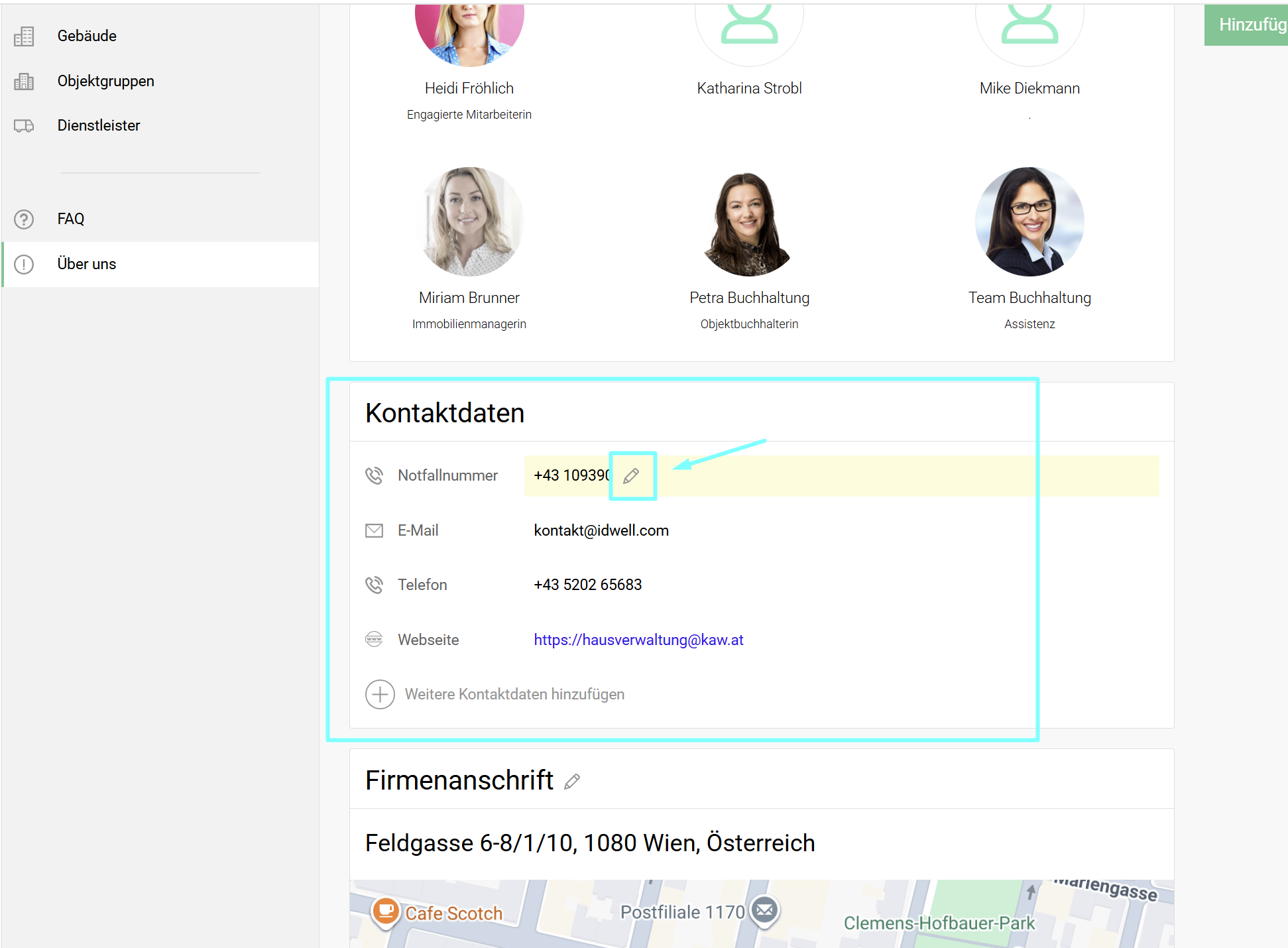Click the Notfallnummer phone value field
Screen dimensions: 1288x948
[x=571, y=475]
